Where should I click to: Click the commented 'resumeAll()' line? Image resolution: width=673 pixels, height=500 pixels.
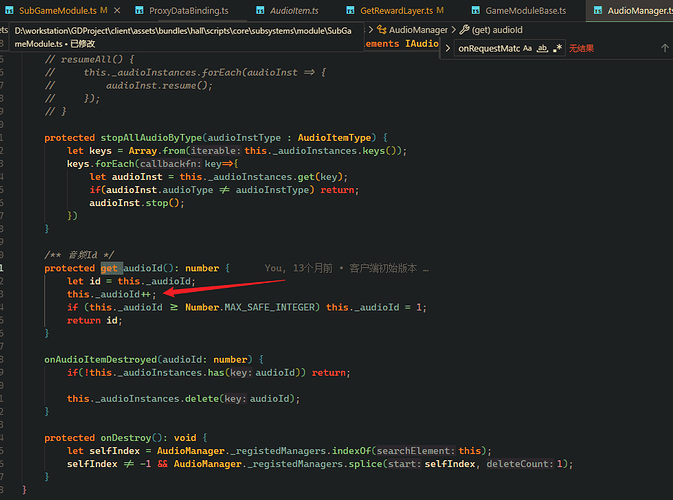(89, 59)
